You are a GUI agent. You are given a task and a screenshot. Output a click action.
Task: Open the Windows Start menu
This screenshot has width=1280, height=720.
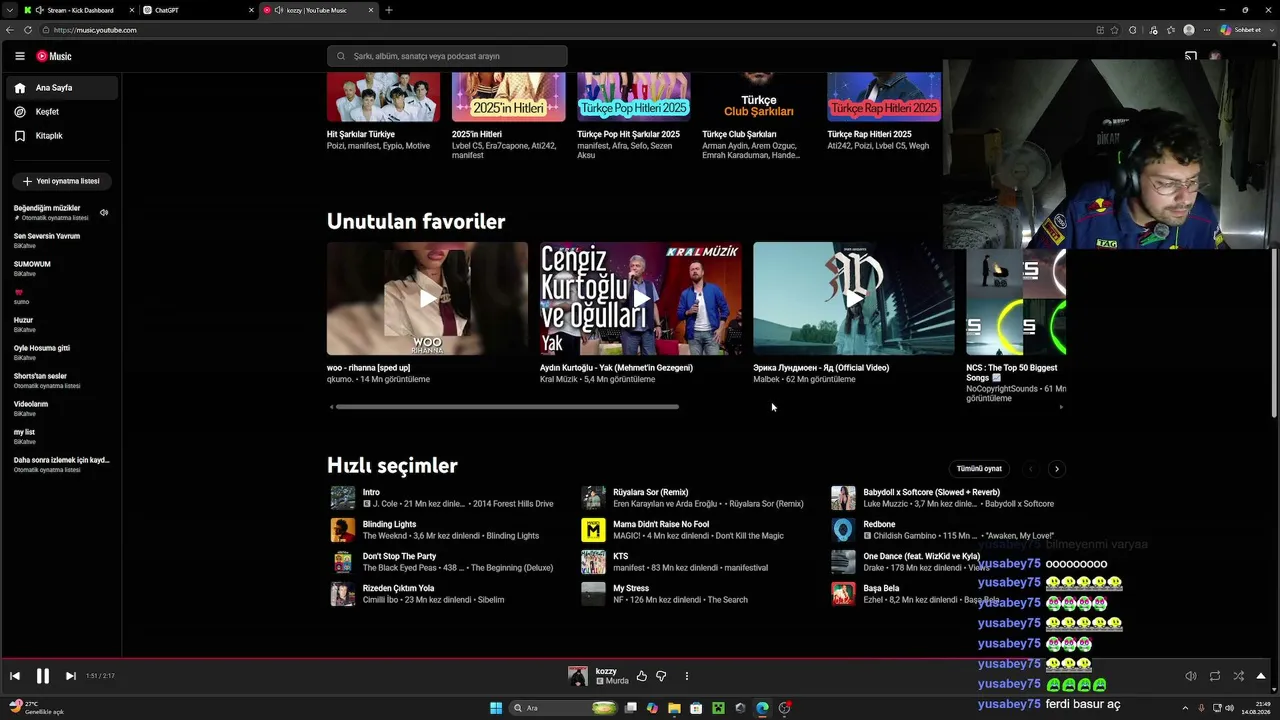tap(496, 708)
